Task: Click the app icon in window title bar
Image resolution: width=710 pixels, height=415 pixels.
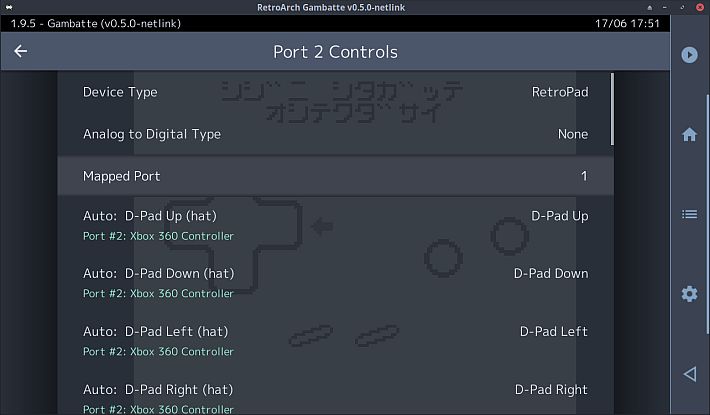Action: (9, 7)
